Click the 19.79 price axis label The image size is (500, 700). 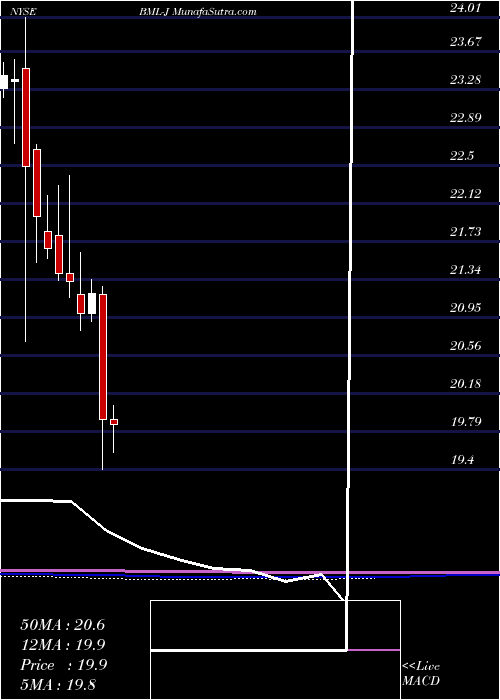pos(465,421)
